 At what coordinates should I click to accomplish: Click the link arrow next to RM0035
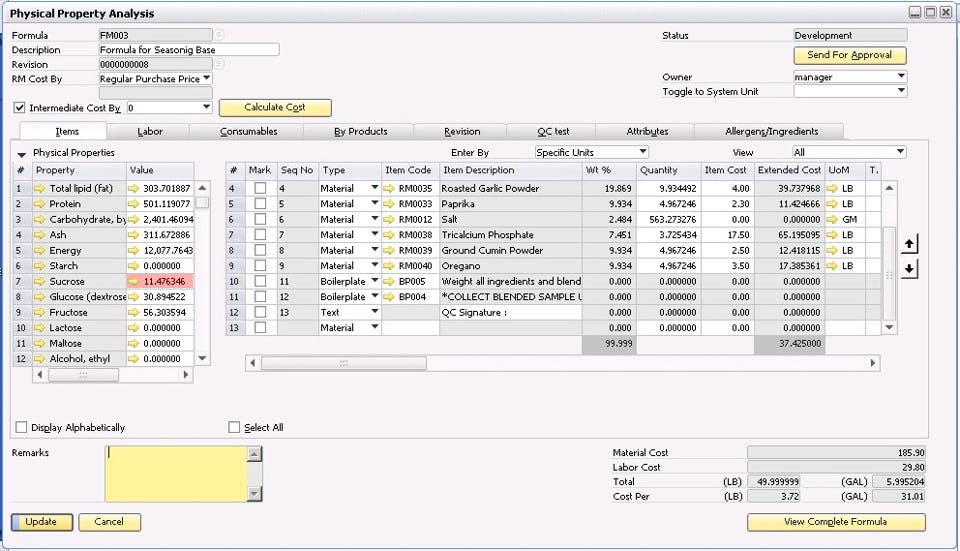pyautogui.click(x=389, y=189)
